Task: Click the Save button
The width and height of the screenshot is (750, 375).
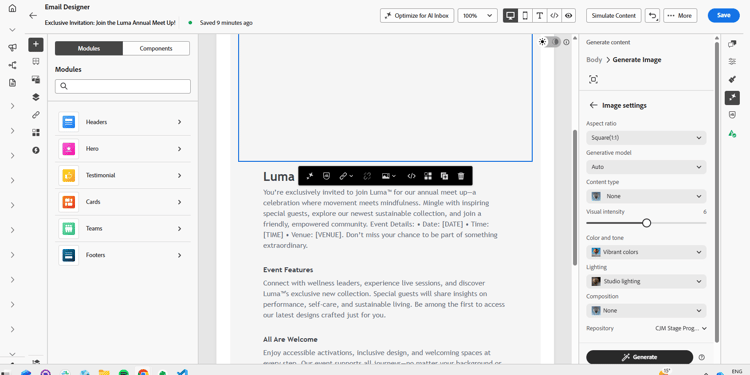Action: [x=723, y=15]
